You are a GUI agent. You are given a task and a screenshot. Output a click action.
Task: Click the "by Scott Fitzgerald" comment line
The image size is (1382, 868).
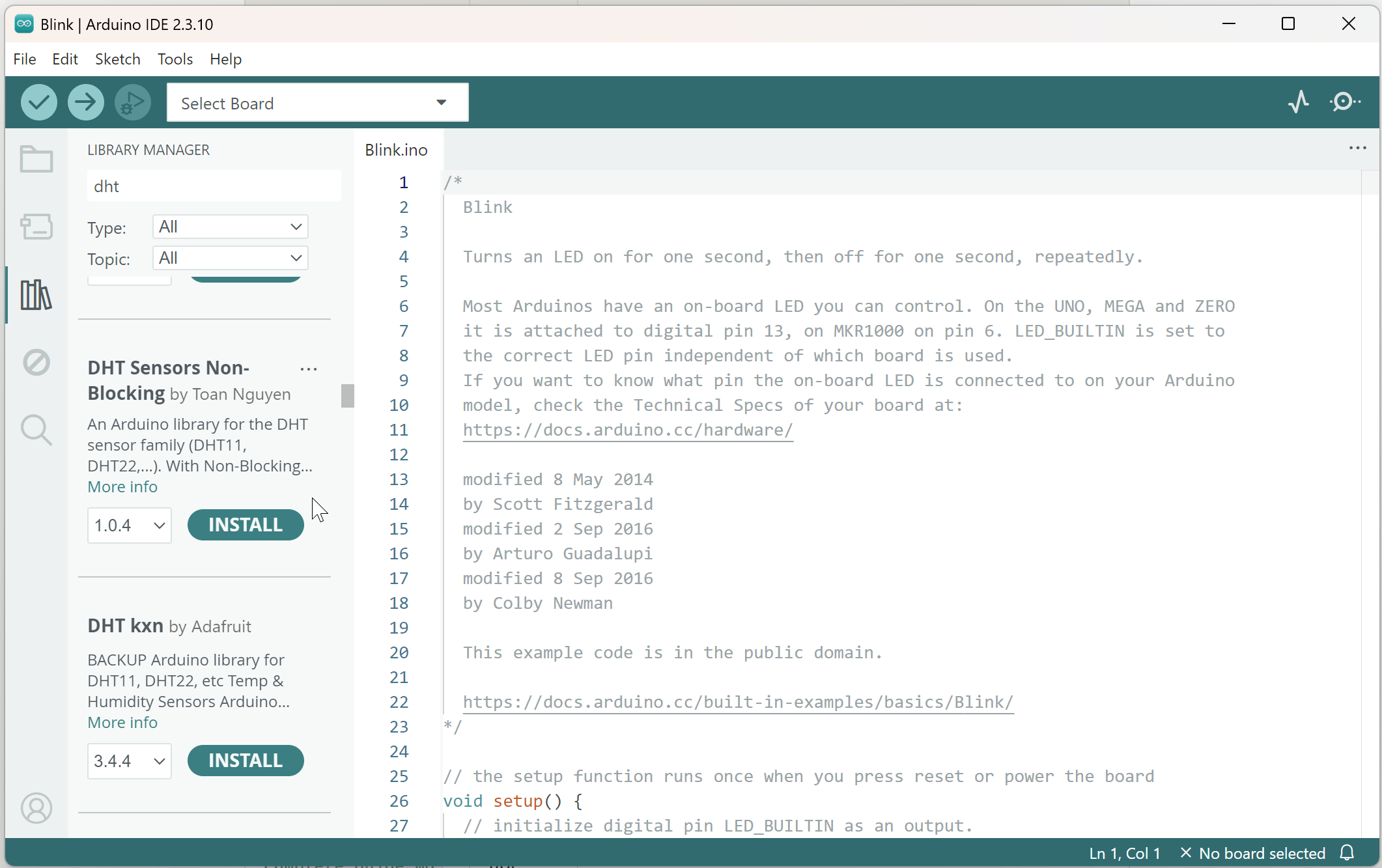[557, 505]
